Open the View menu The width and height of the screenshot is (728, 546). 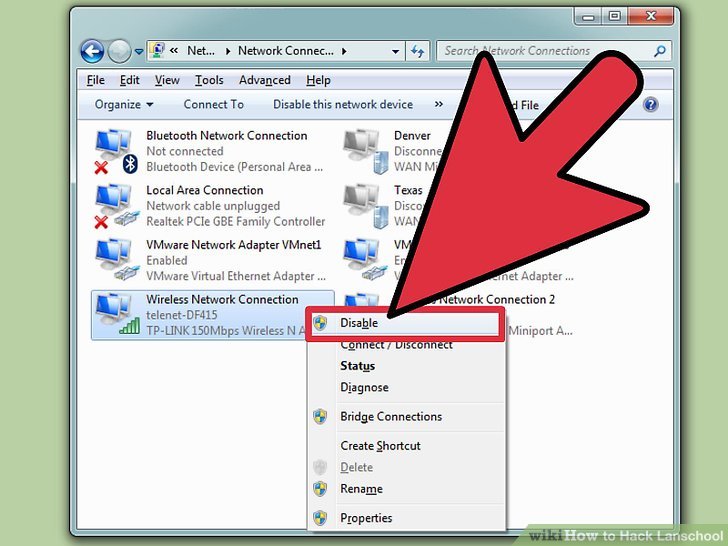point(167,80)
